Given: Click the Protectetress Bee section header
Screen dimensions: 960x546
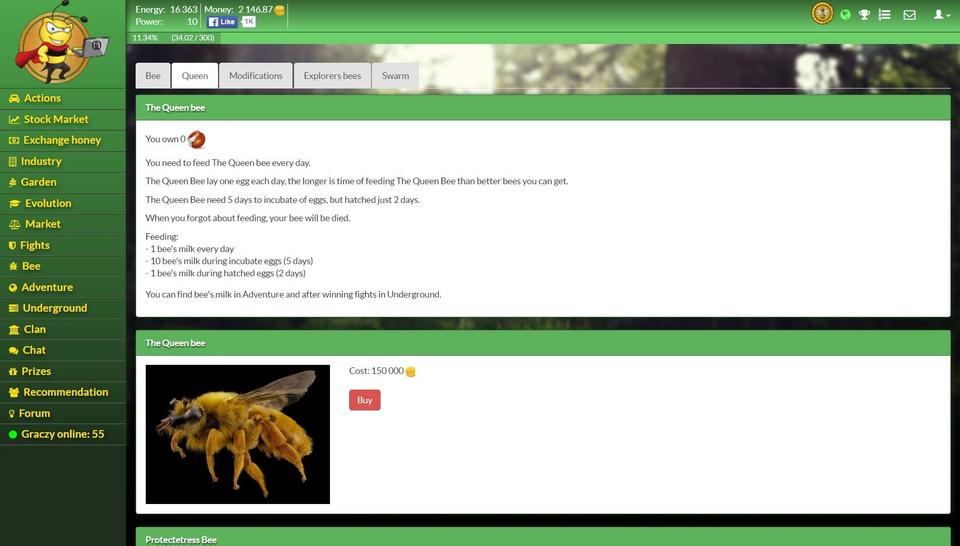Looking at the screenshot, I should [542, 537].
